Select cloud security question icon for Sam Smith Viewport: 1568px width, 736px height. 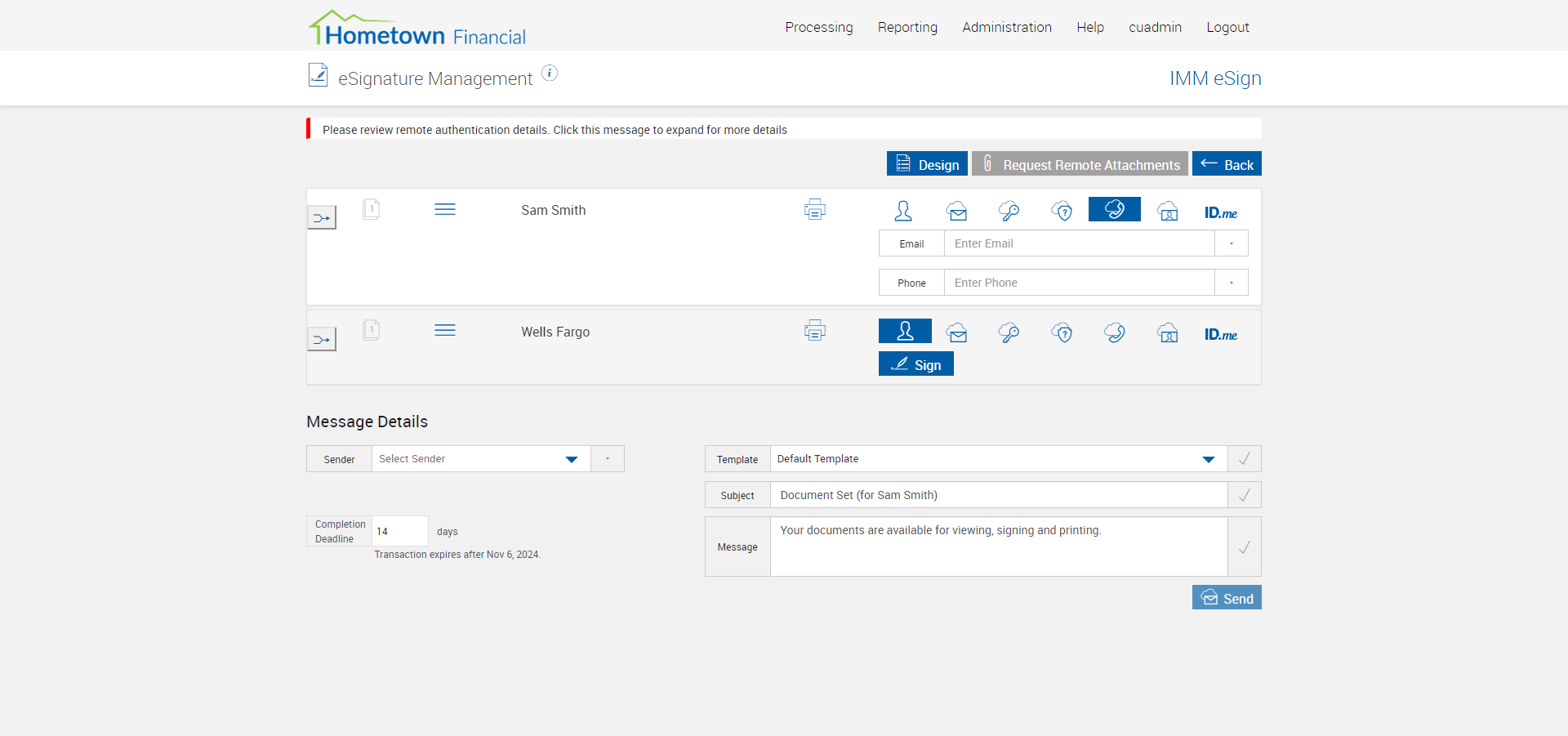1062,211
